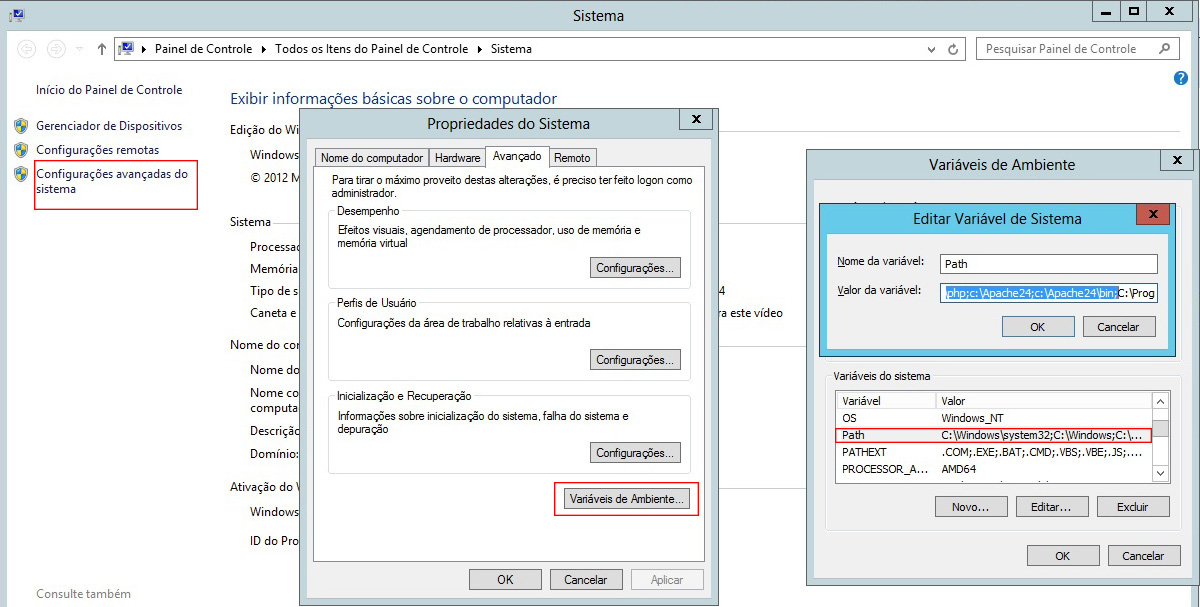Click the Variáveis de Ambiente button
1200x607 pixels.
point(626,498)
